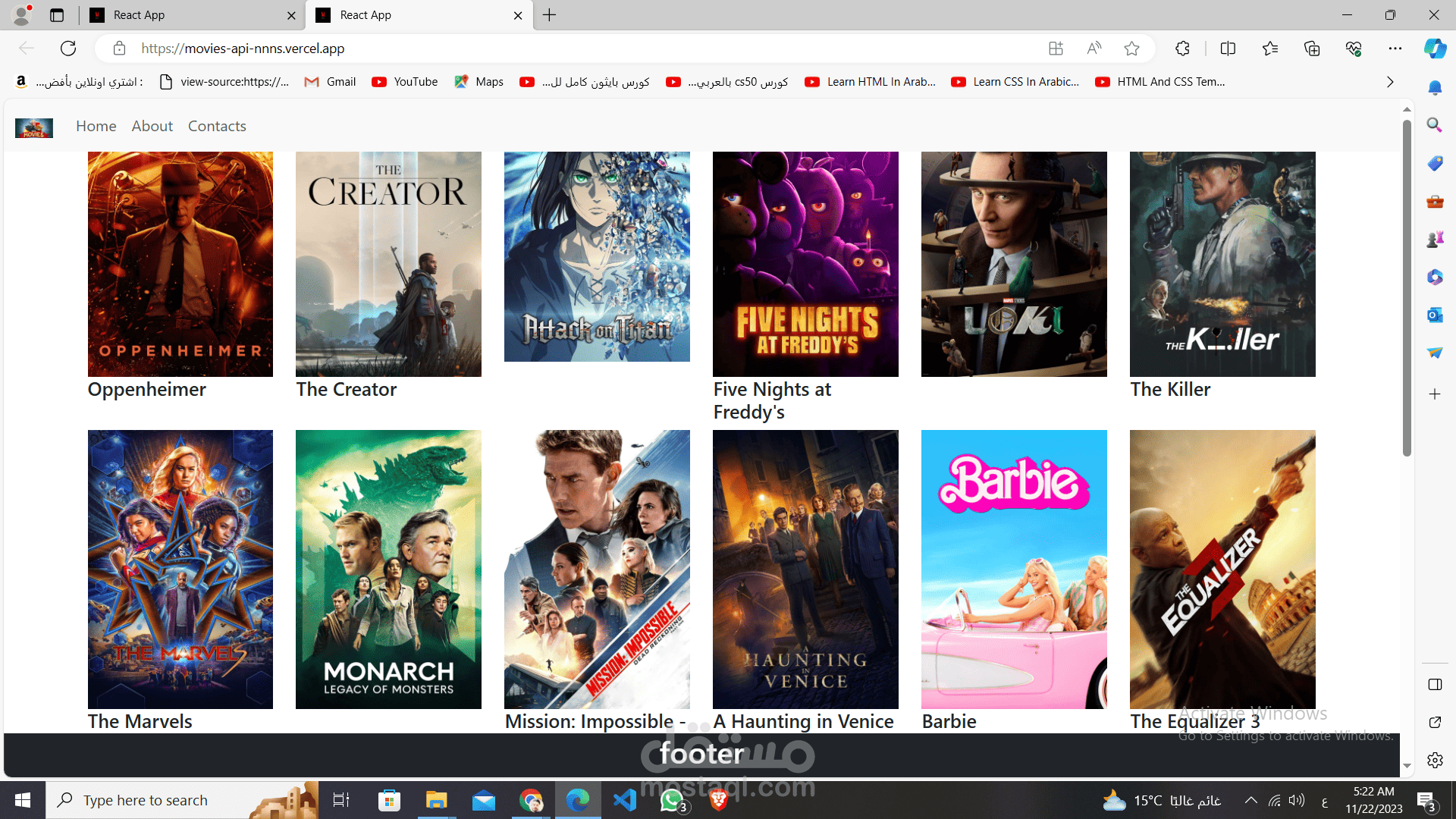Viewport: 1456px width, 819px height.
Task: Select The Killer movie poster
Action: [1222, 264]
